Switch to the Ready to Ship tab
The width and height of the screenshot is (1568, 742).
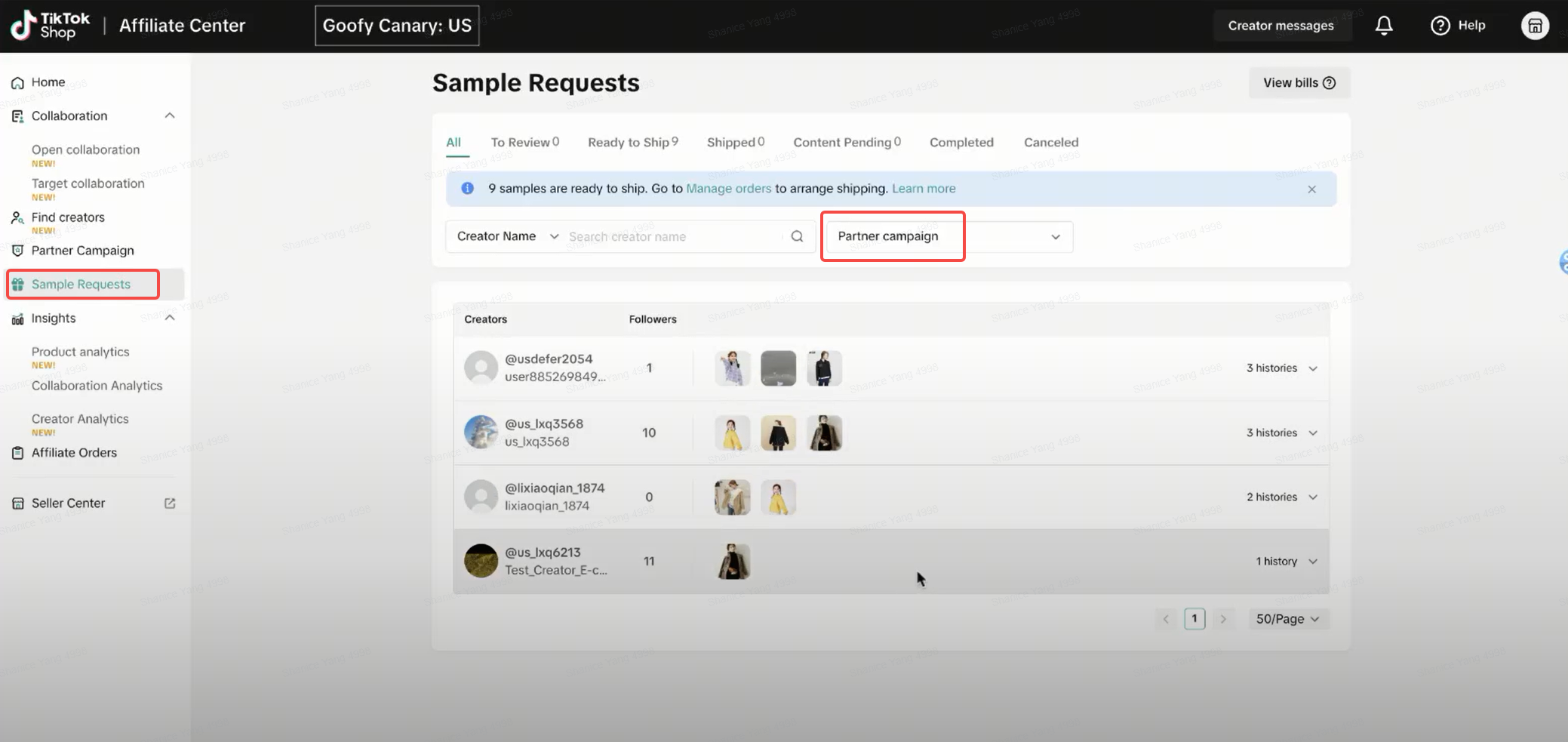632,143
